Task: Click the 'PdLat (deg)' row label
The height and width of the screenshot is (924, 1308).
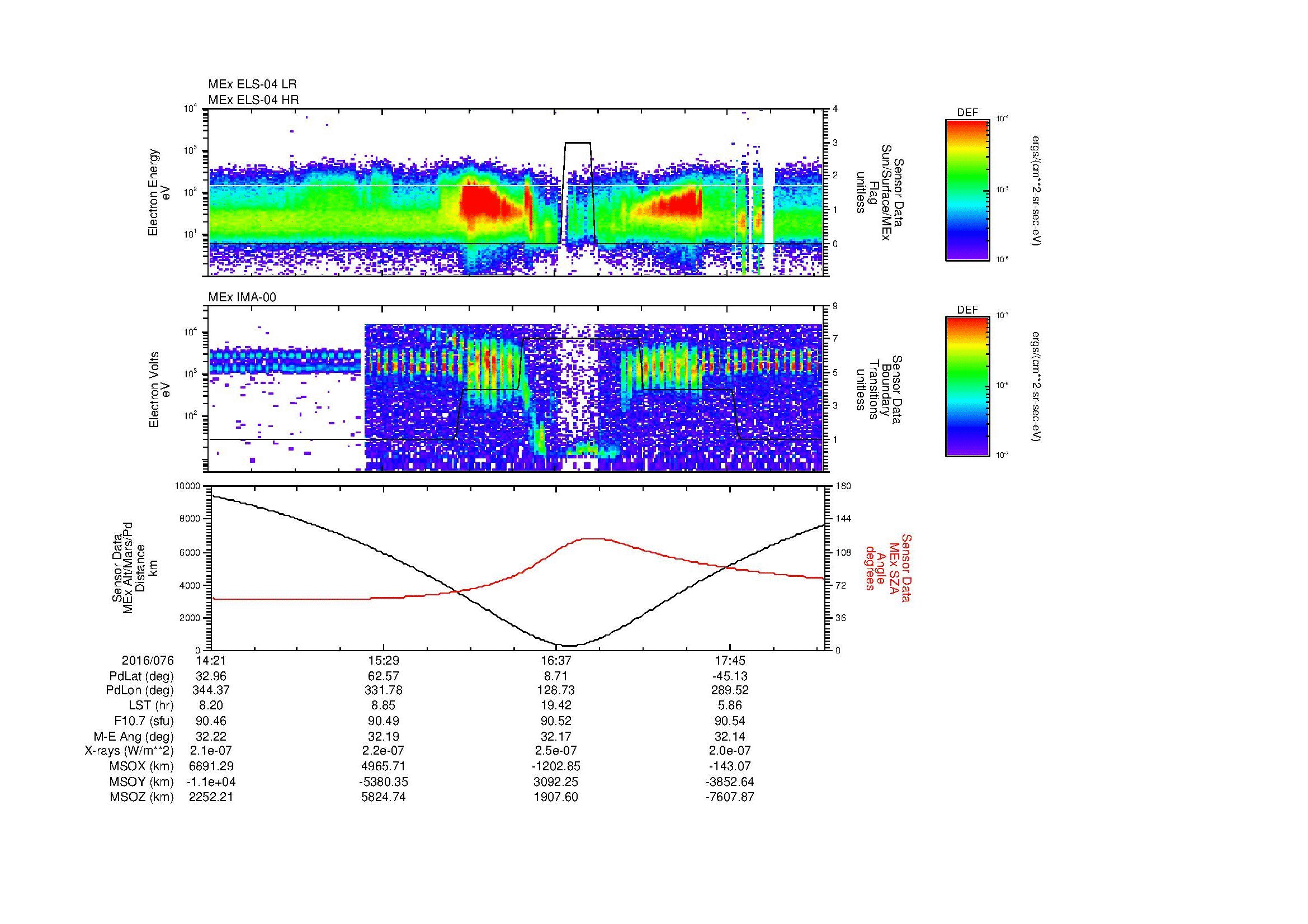Action: pyautogui.click(x=141, y=676)
